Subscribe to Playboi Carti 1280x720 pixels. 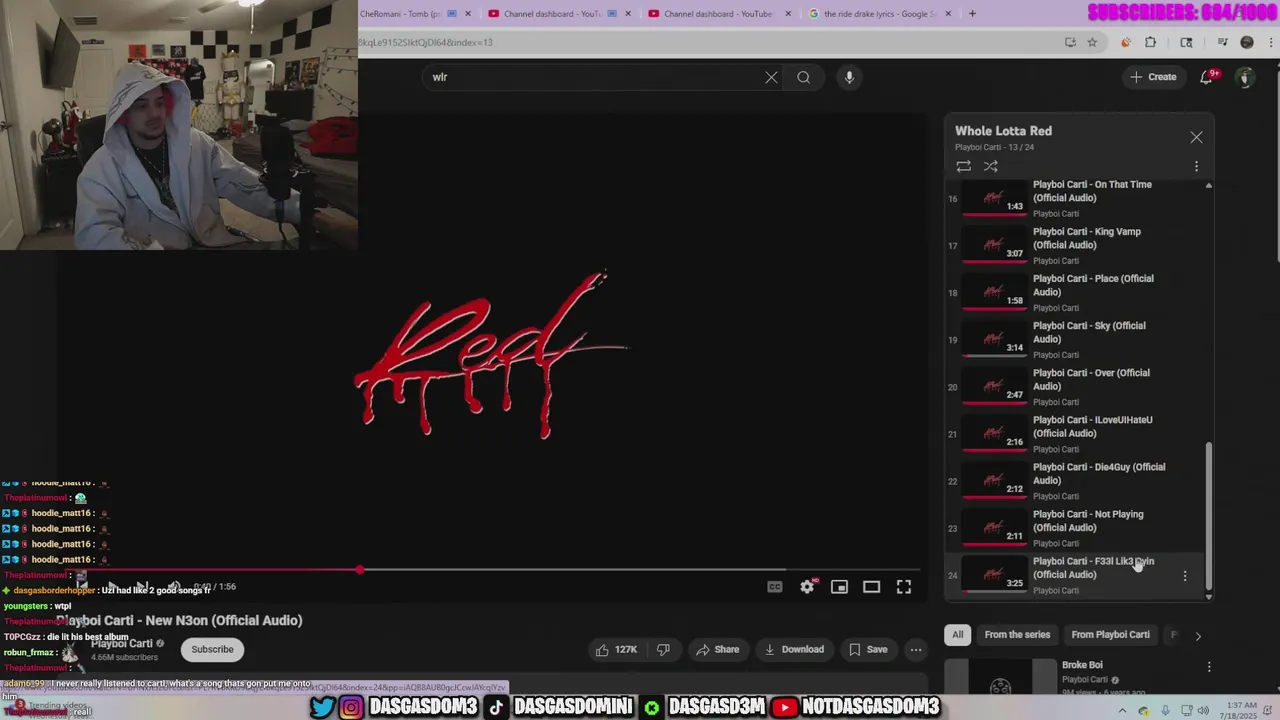tap(212, 649)
